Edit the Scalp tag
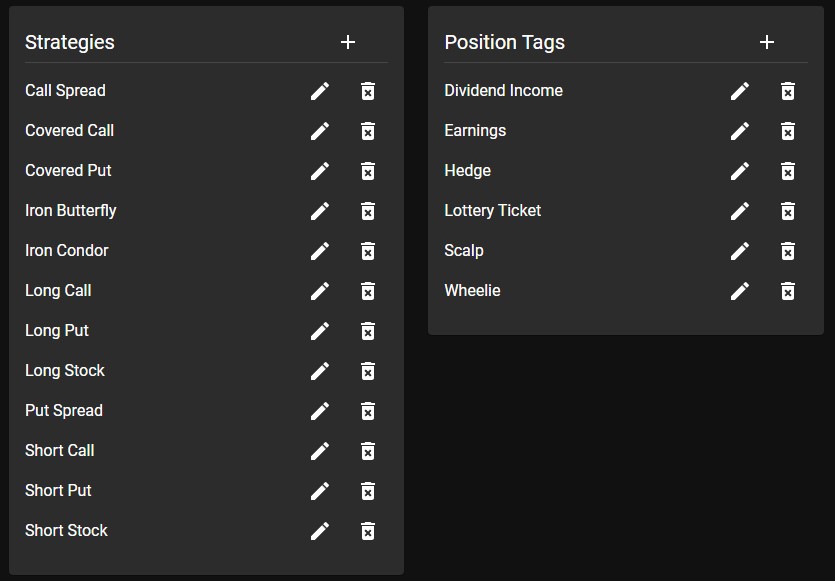 (x=740, y=251)
